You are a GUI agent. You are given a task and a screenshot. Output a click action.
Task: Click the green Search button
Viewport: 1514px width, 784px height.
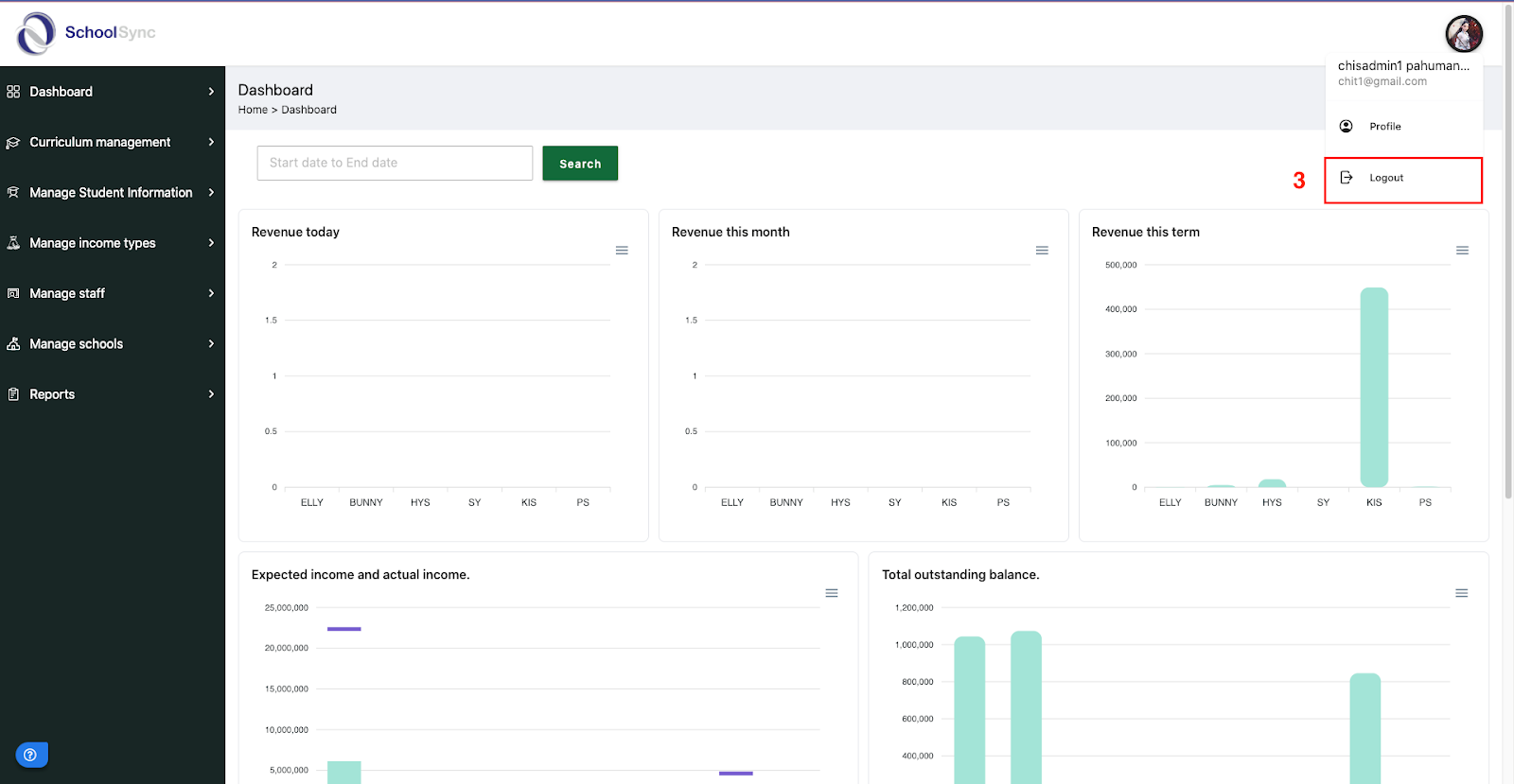580,164
